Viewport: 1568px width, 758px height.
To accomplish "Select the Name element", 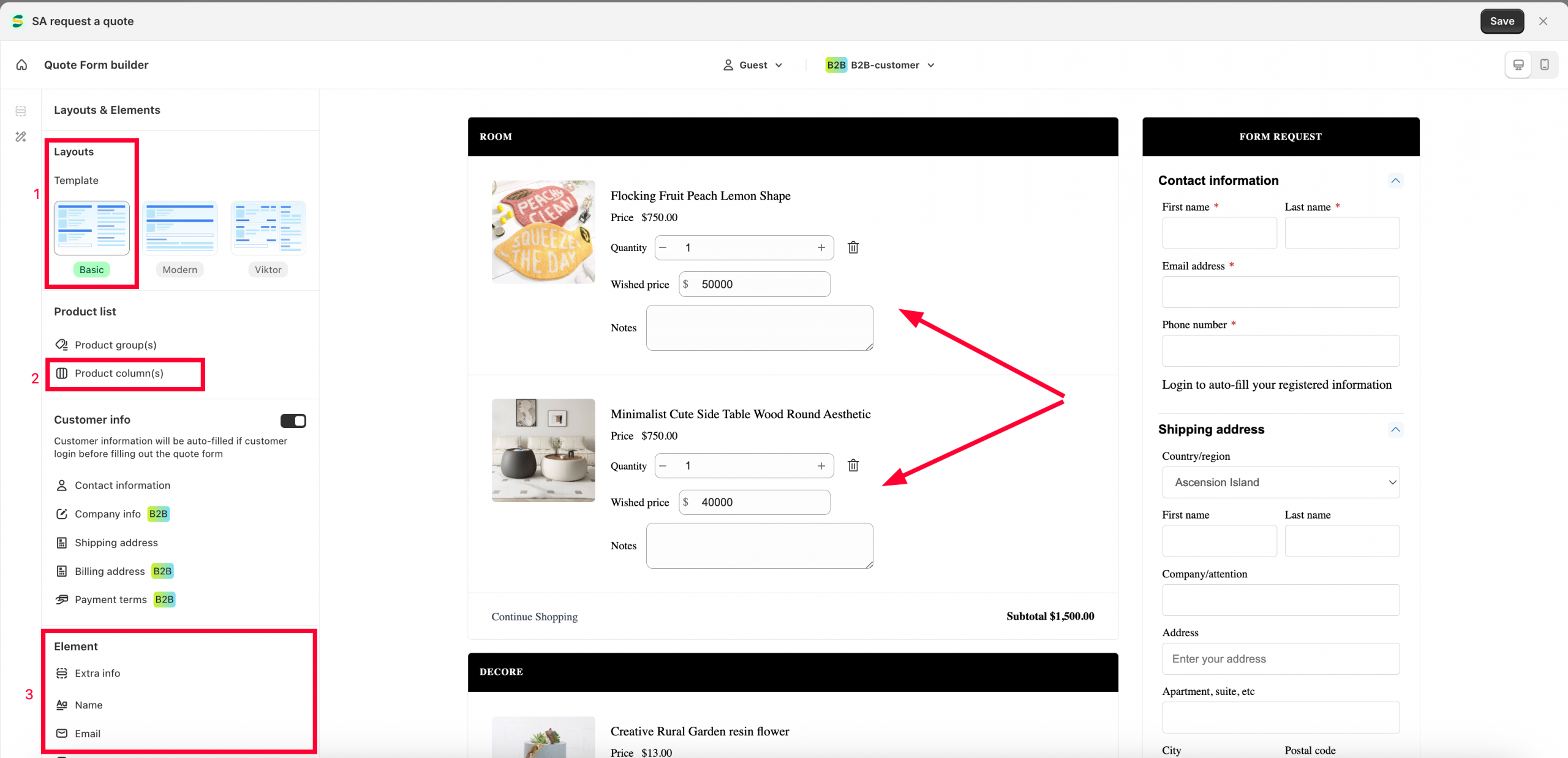I will click(x=89, y=705).
